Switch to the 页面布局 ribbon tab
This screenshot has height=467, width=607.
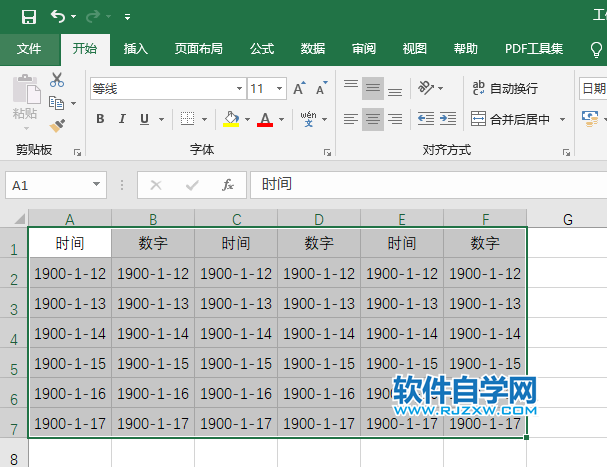tap(199, 49)
